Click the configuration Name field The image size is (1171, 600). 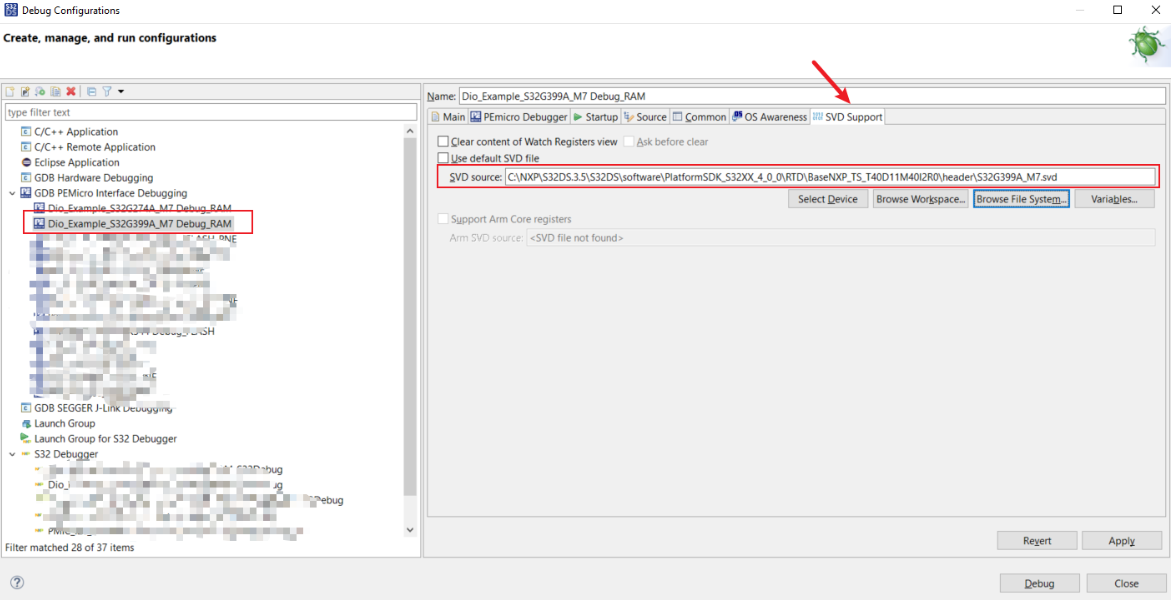pos(812,96)
